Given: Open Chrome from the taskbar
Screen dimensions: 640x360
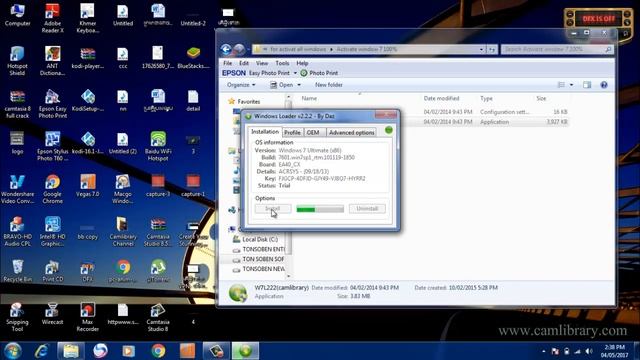Looking at the screenshot, I should tap(158, 351).
